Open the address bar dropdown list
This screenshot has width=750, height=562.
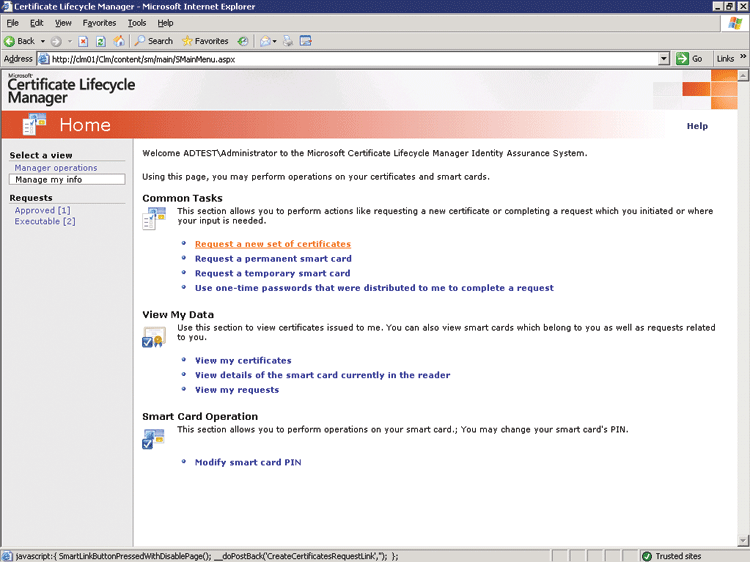[x=663, y=59]
